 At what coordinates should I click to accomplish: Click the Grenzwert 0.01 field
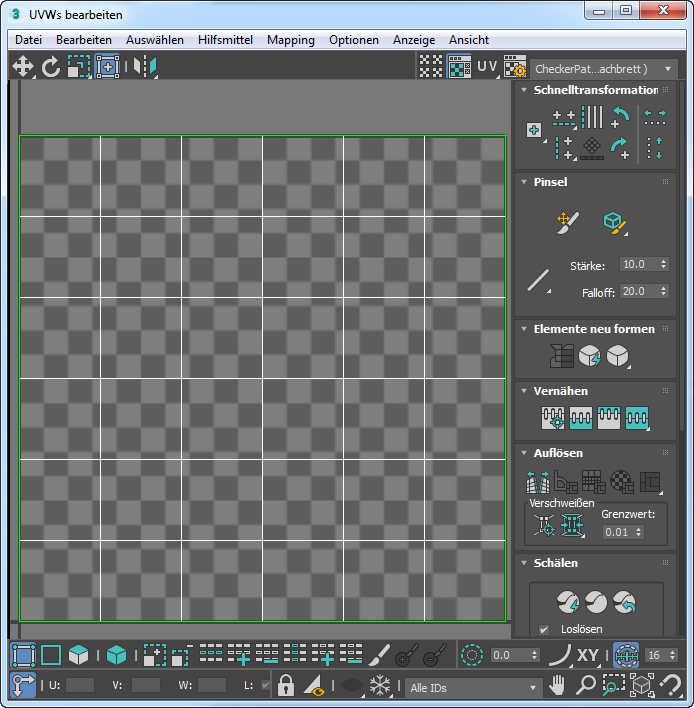(x=618, y=532)
